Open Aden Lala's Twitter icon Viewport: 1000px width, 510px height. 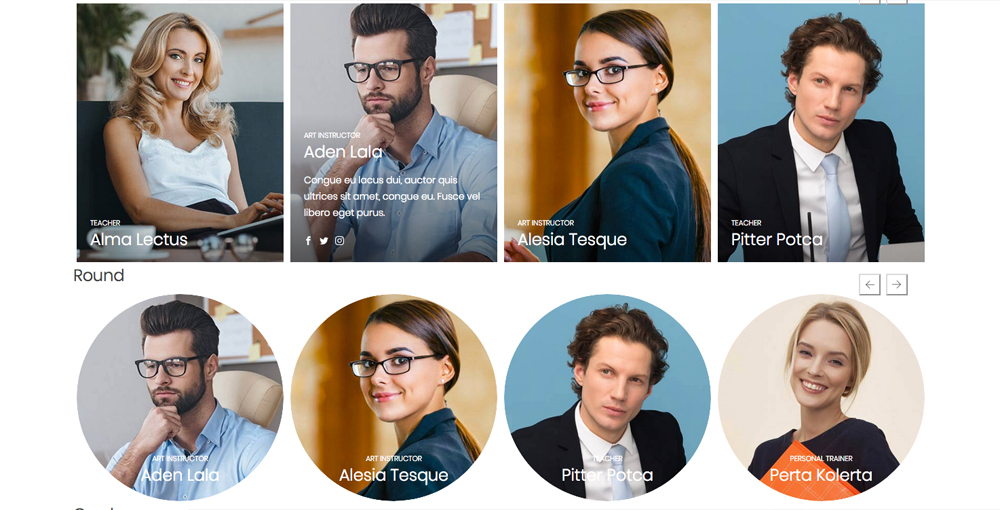323,240
